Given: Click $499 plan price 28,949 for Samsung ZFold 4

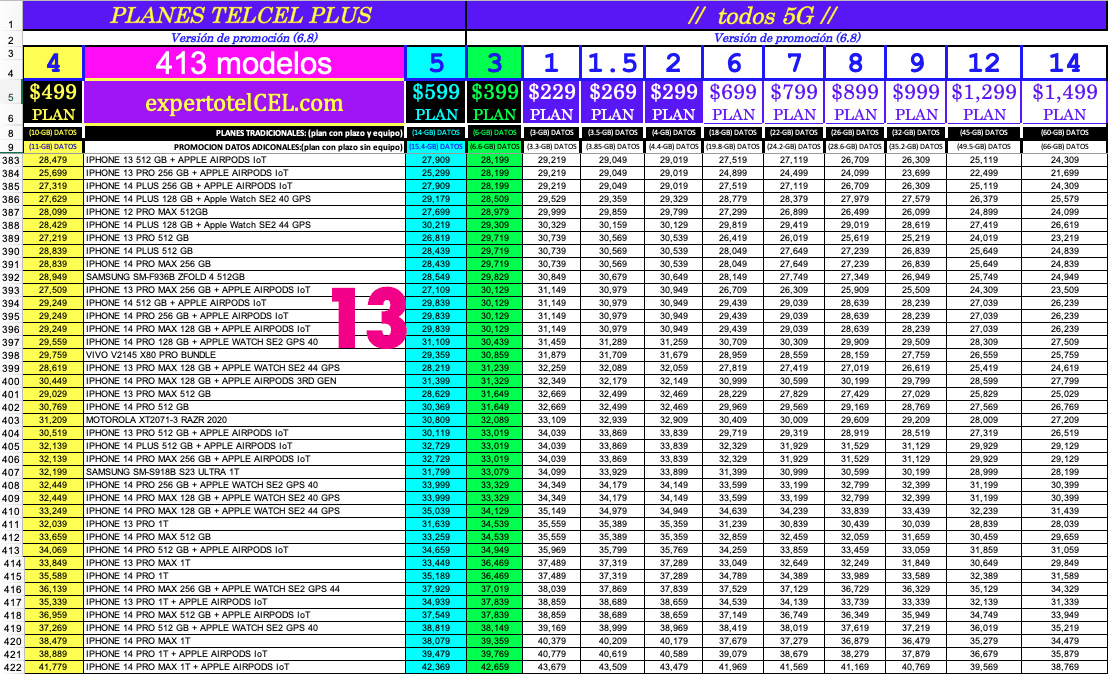Looking at the screenshot, I should [53, 277].
